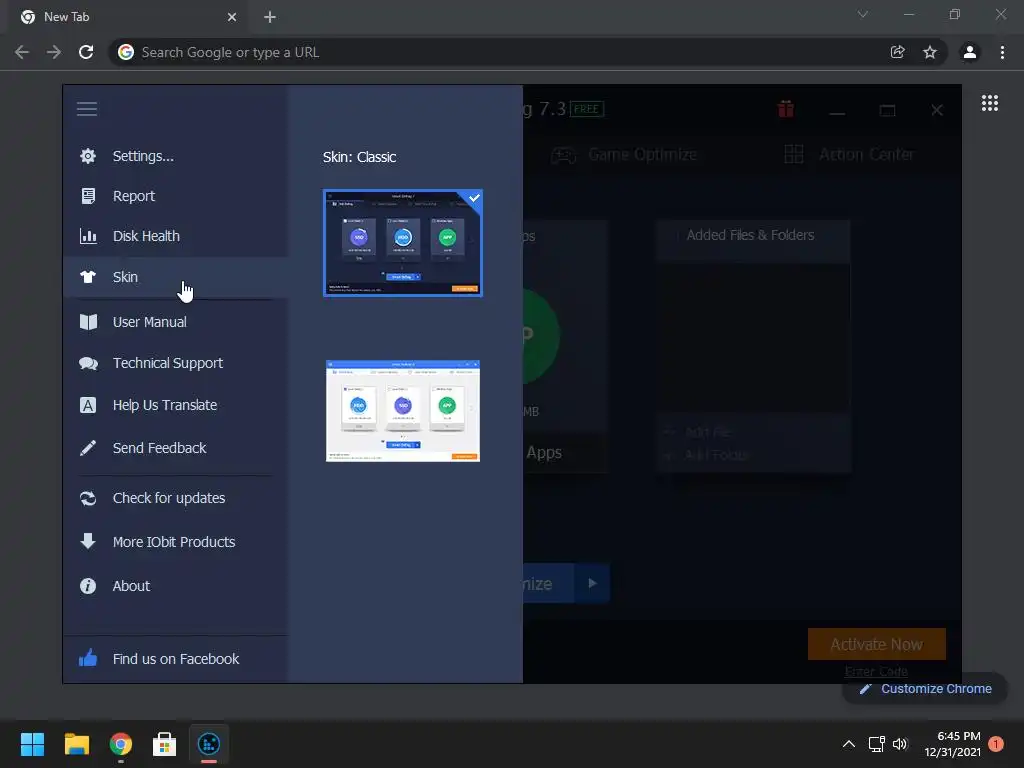This screenshot has height=768, width=1024.
Task: Click the share page icon in address bar
Action: [x=897, y=52]
